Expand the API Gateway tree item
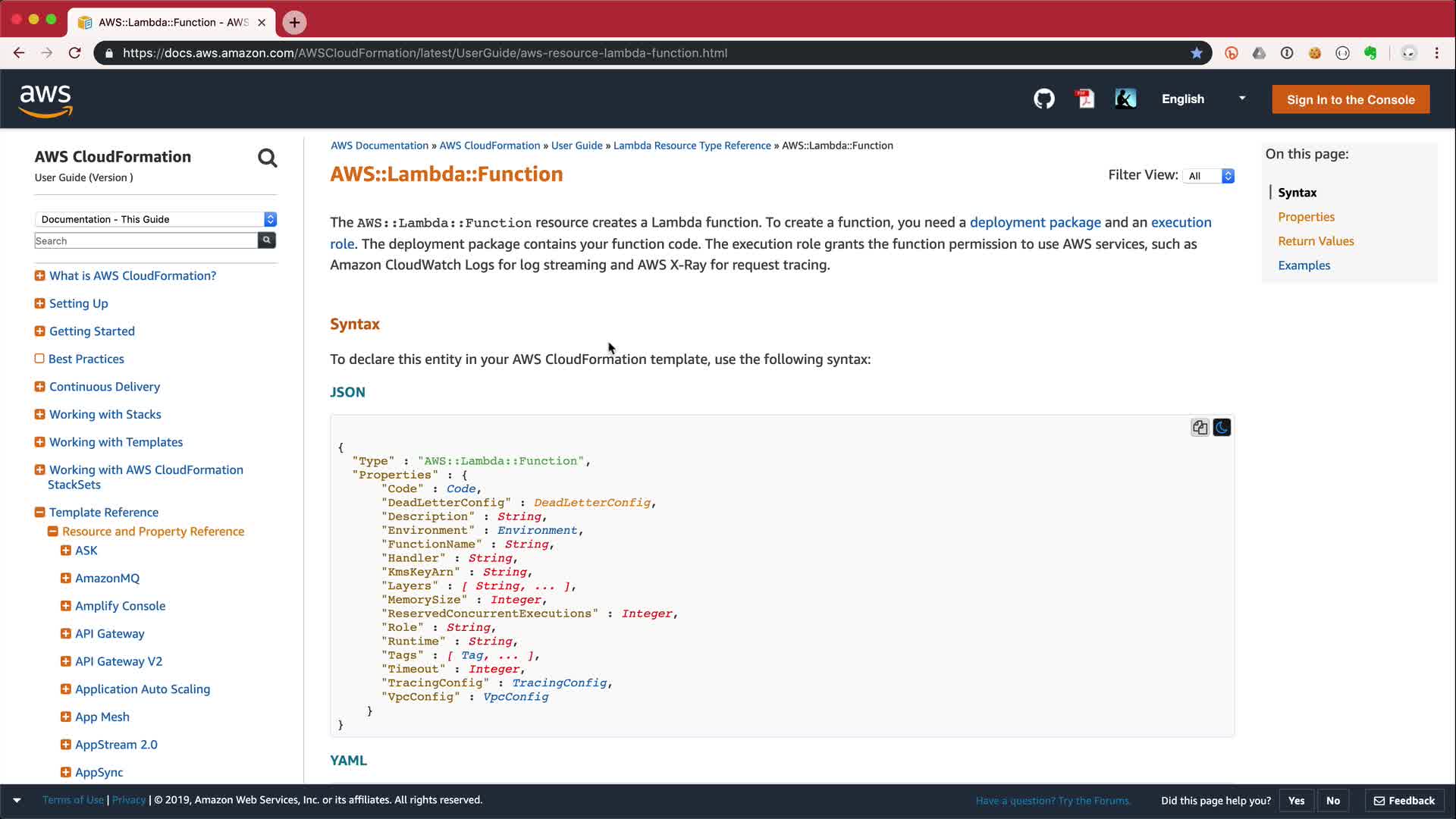 click(x=66, y=634)
